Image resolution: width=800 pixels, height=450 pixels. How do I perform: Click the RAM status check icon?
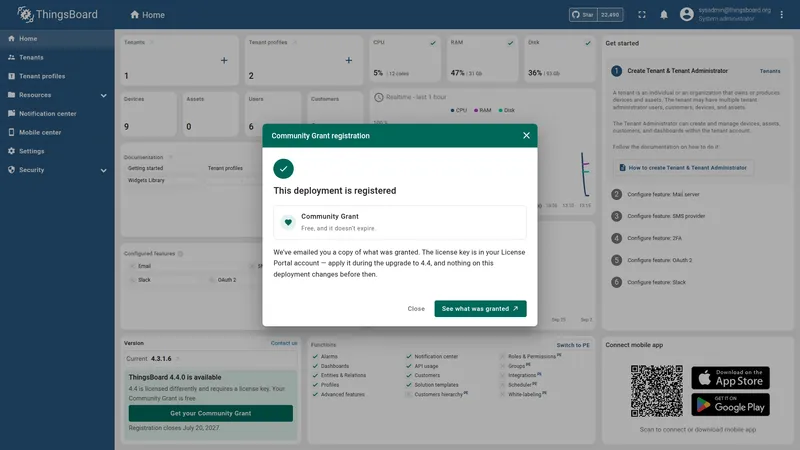click(510, 43)
